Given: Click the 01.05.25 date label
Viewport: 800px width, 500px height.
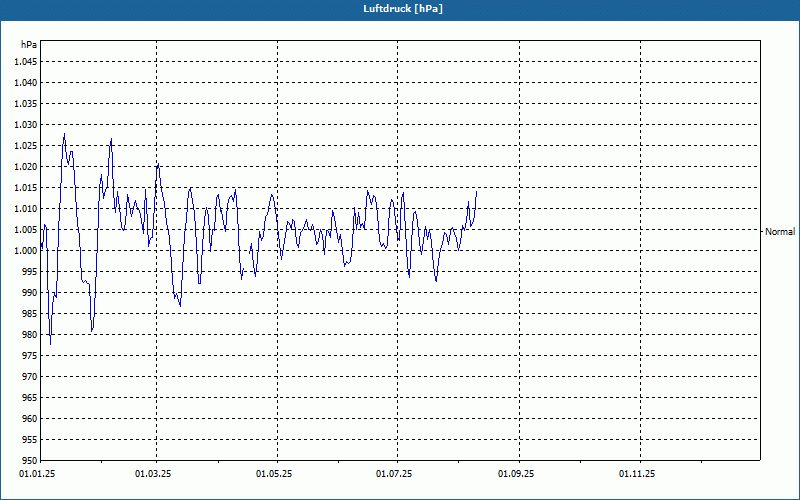Looking at the screenshot, I should click(x=274, y=474).
